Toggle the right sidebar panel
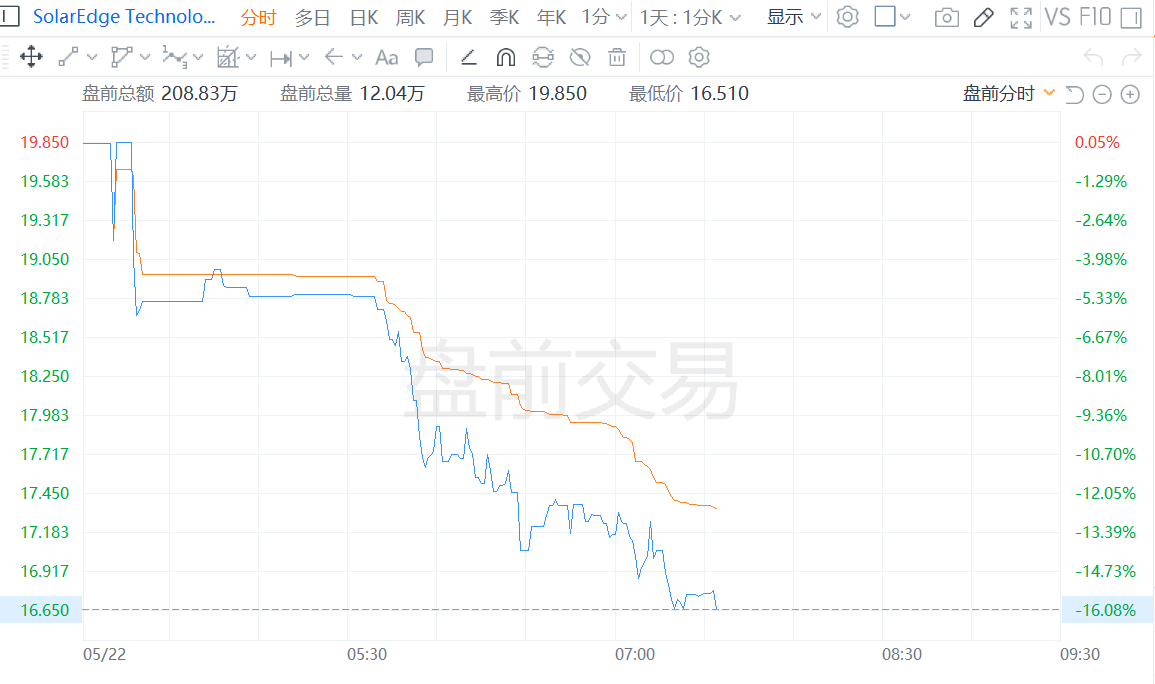 point(1131,17)
